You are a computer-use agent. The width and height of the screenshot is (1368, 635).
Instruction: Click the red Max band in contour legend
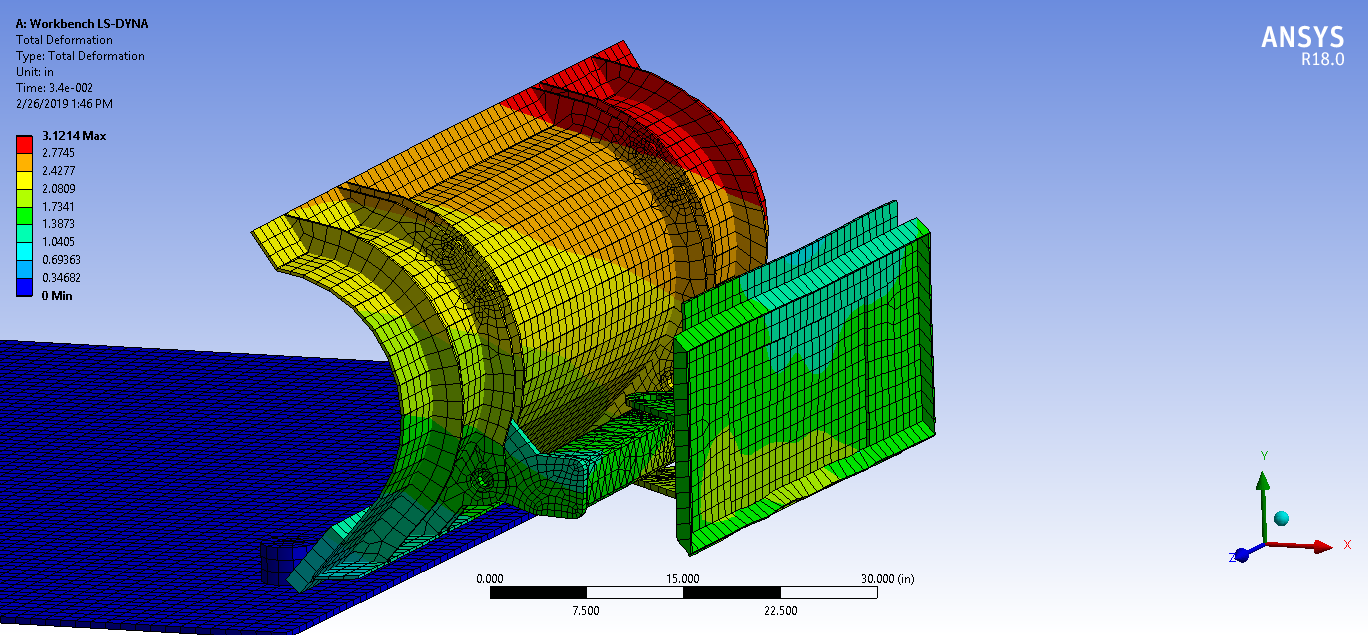[x=24, y=143]
